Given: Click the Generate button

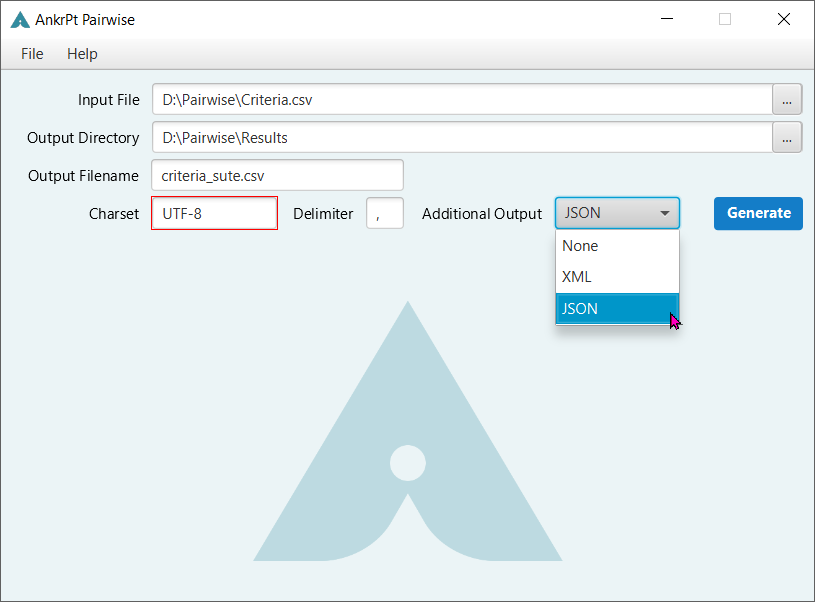Looking at the screenshot, I should click(758, 213).
